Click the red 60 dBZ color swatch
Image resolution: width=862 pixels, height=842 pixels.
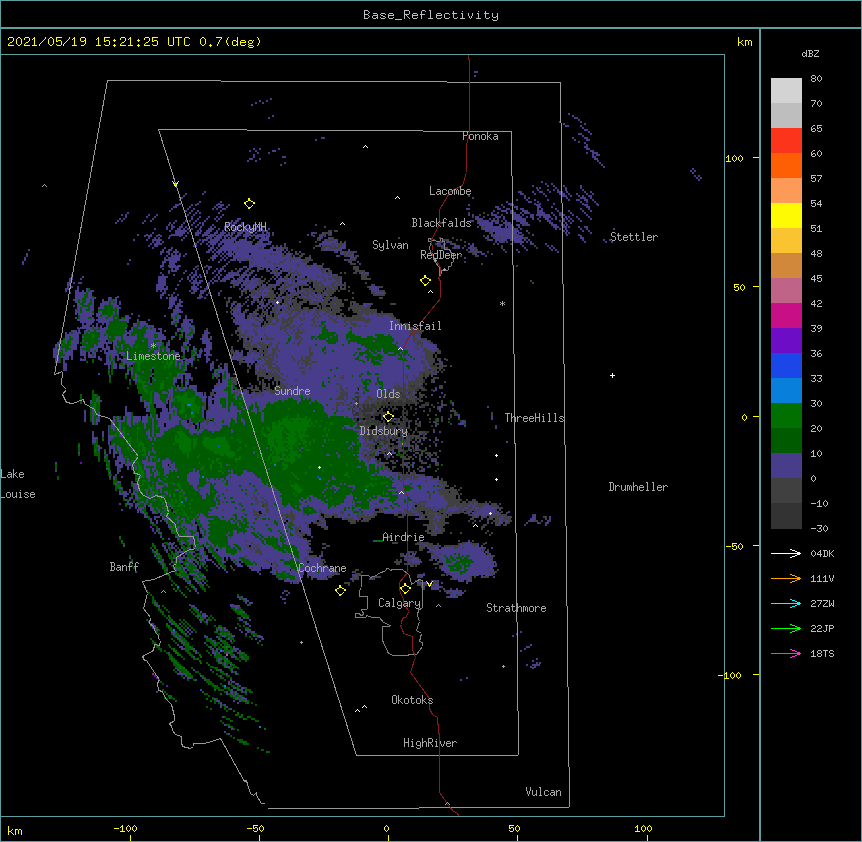[x=786, y=141]
